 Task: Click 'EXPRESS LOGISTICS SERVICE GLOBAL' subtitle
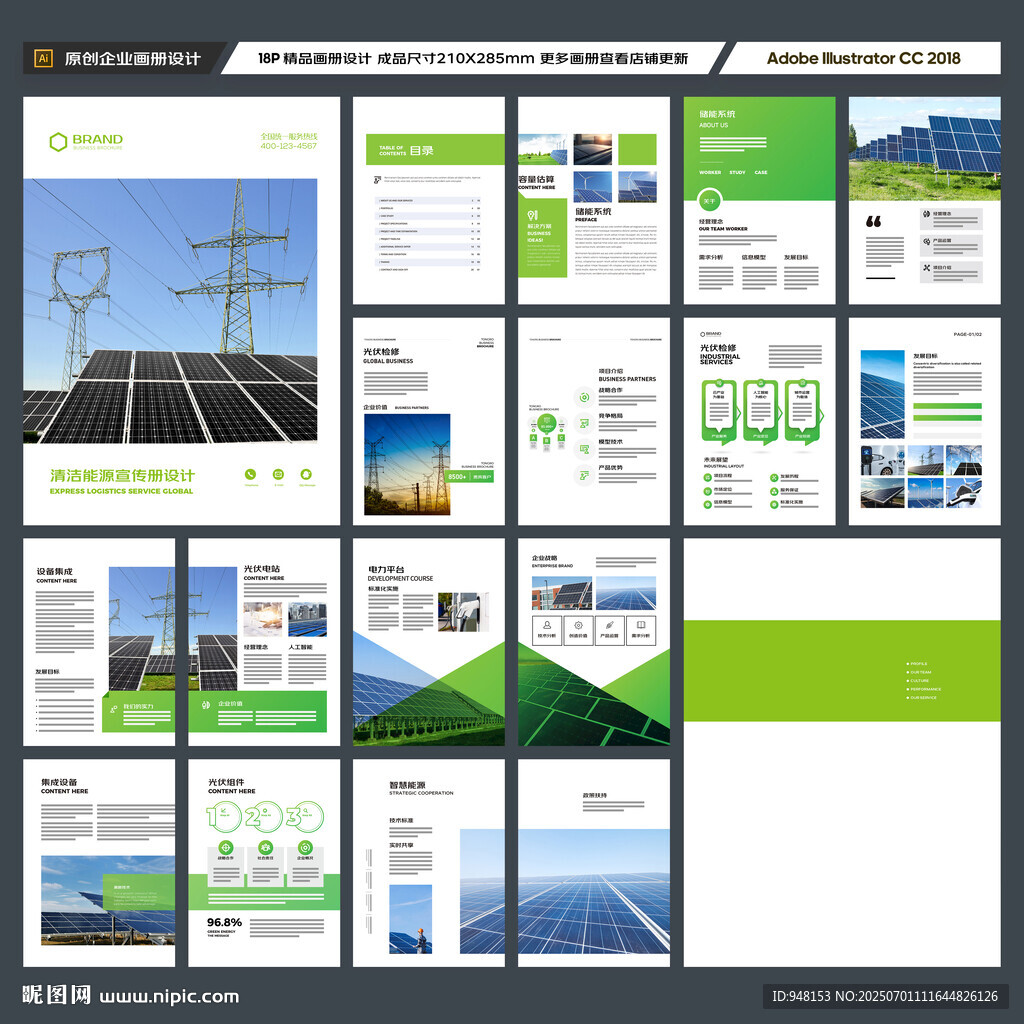click(x=121, y=491)
